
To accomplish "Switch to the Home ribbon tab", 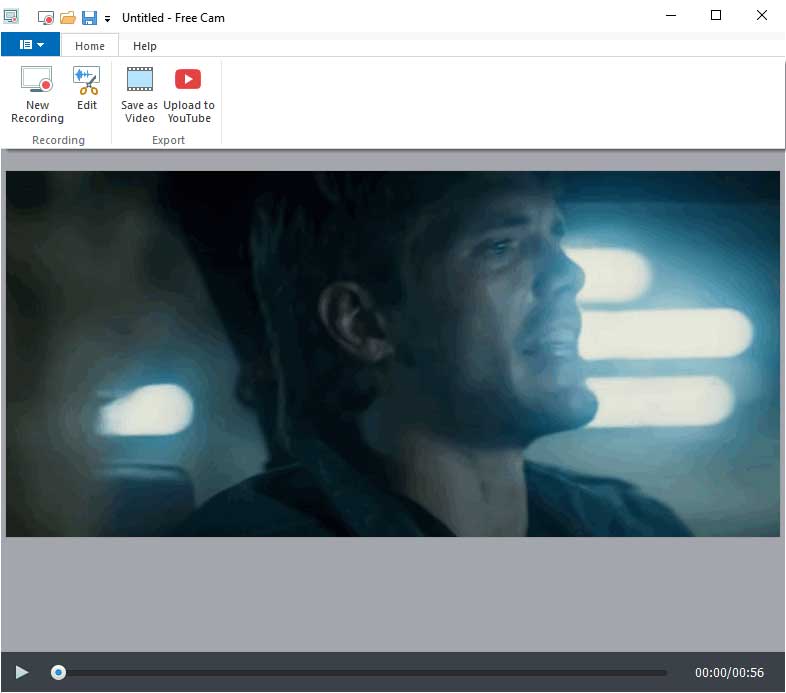I will pyautogui.click(x=90, y=46).
